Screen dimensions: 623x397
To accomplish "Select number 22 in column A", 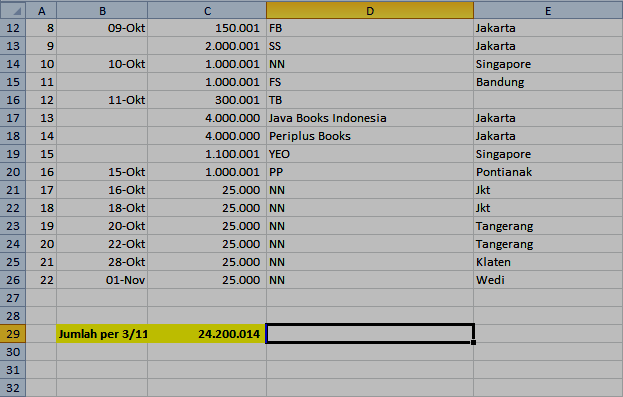I will pos(41,280).
